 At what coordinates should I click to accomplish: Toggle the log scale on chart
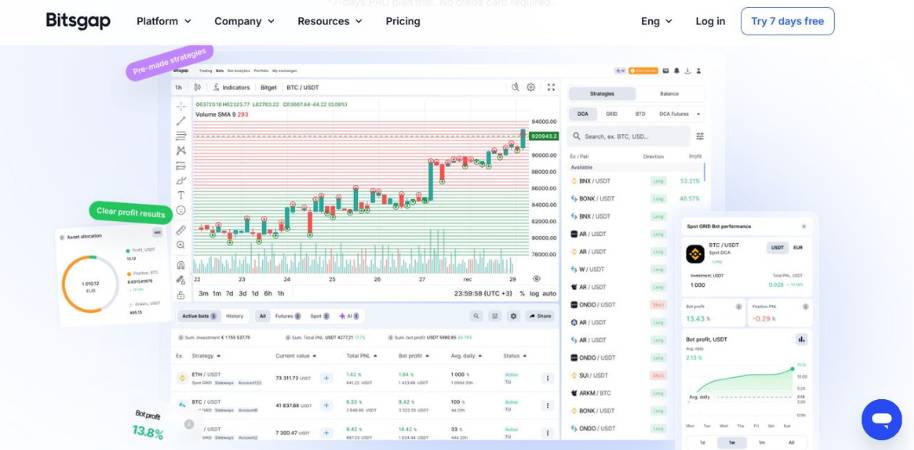534,293
